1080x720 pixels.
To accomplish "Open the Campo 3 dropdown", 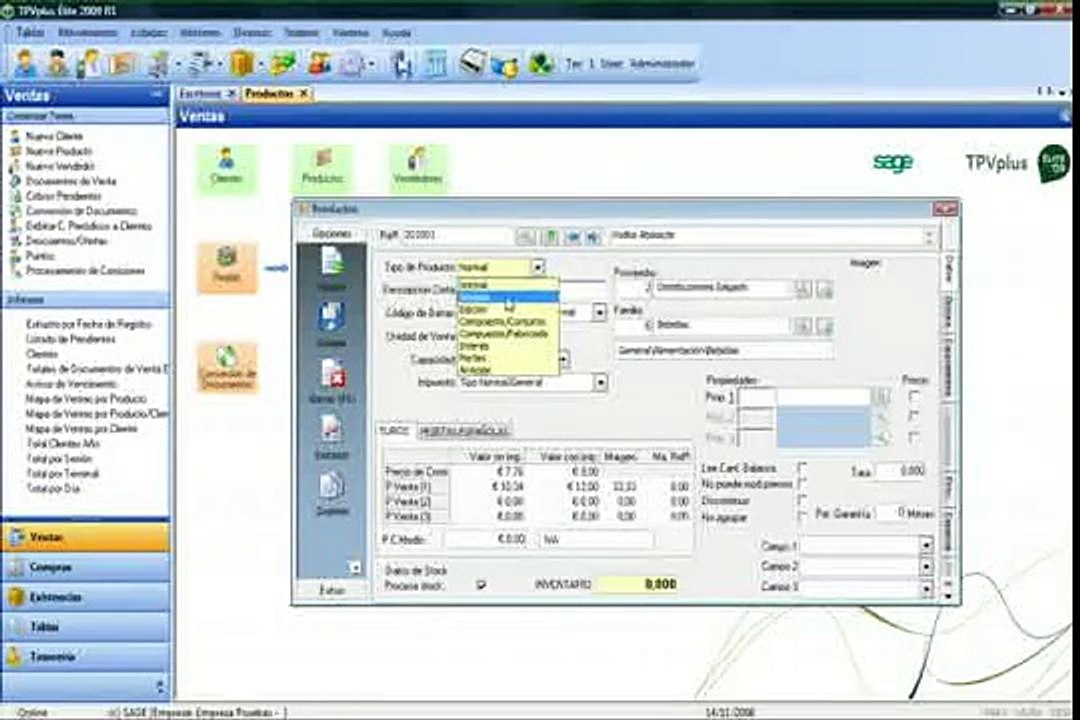I will [926, 587].
